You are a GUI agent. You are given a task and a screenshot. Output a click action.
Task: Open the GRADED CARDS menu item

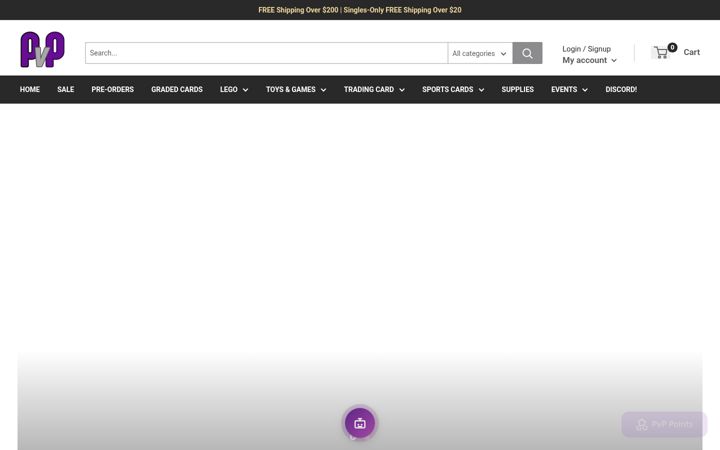click(x=177, y=90)
